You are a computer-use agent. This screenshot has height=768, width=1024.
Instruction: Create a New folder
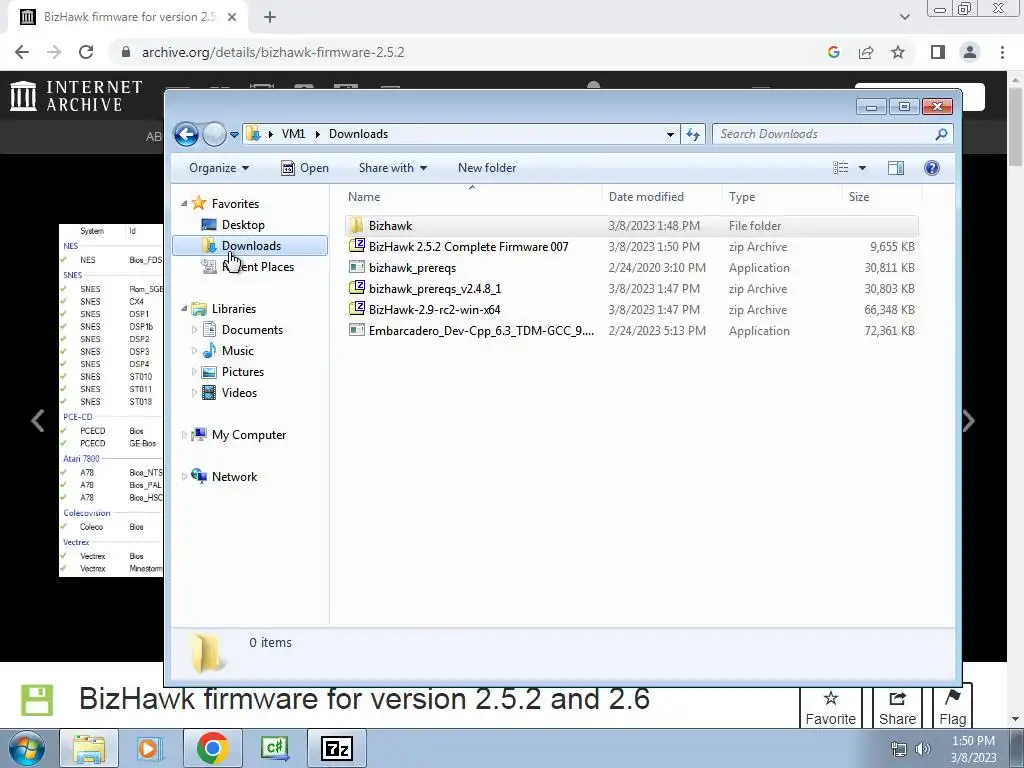[487, 168]
